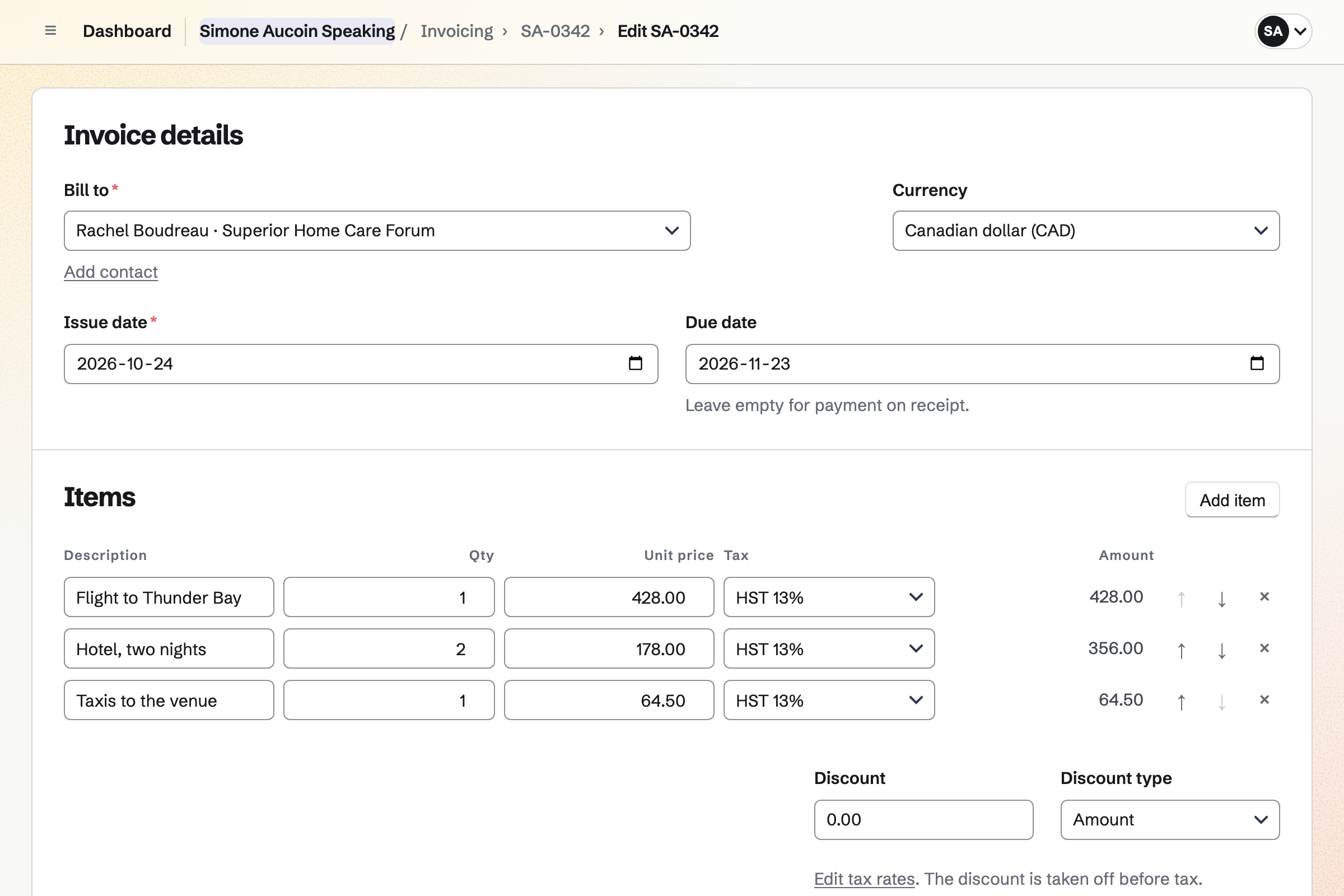This screenshot has height=896, width=1344.
Task: Go back to SA-0342 breadcrumb
Action: (x=555, y=31)
